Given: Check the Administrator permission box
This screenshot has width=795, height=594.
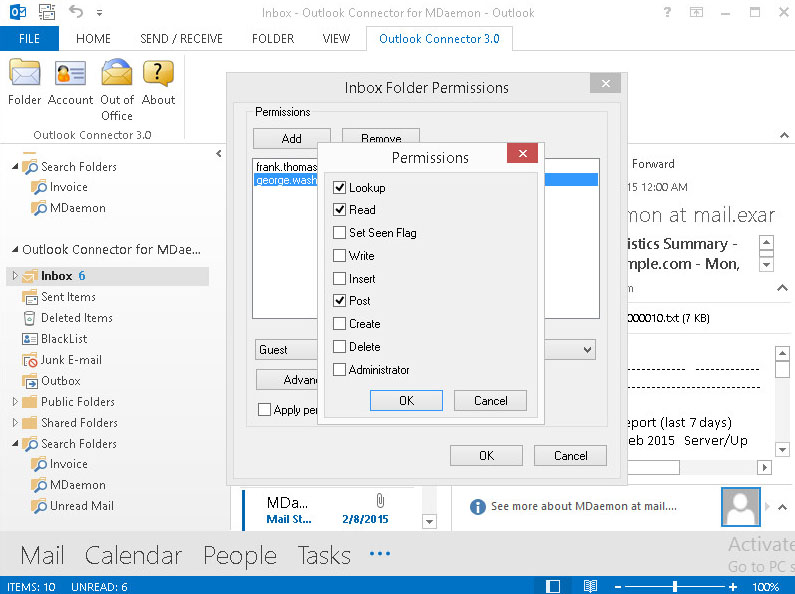Looking at the screenshot, I should 340,370.
